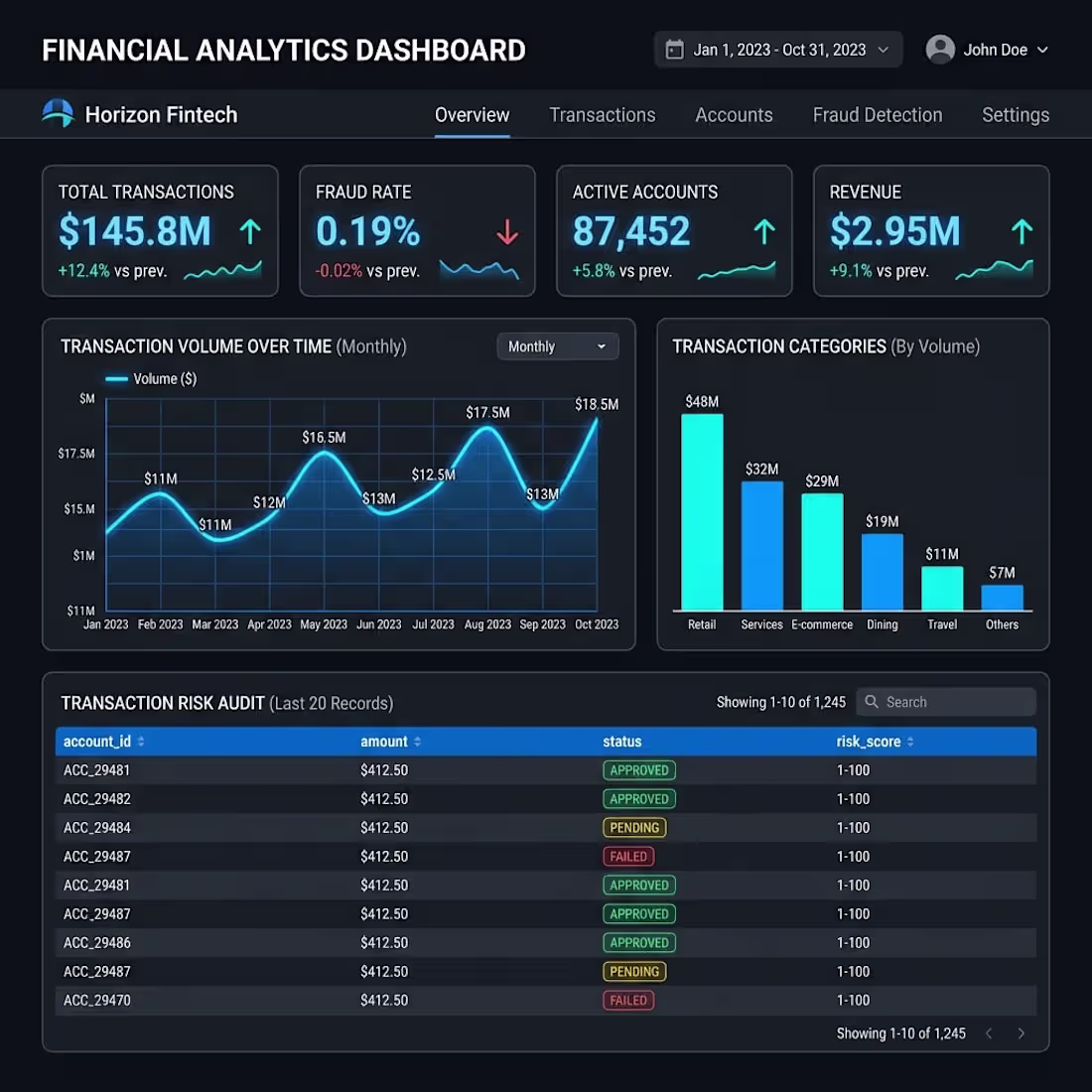The width and height of the screenshot is (1092, 1092).
Task: Click the Fraud Rate red down-arrow icon
Action: 507,232
